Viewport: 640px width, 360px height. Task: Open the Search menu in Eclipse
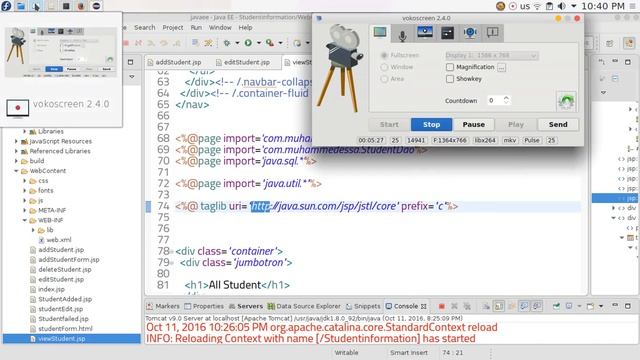coord(144,27)
